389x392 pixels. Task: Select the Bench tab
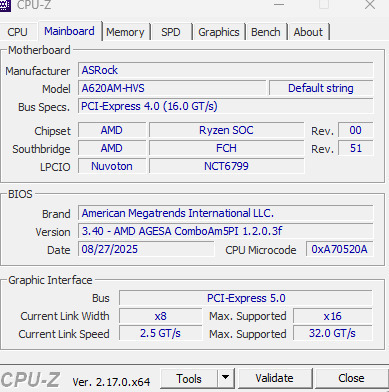coord(266,32)
